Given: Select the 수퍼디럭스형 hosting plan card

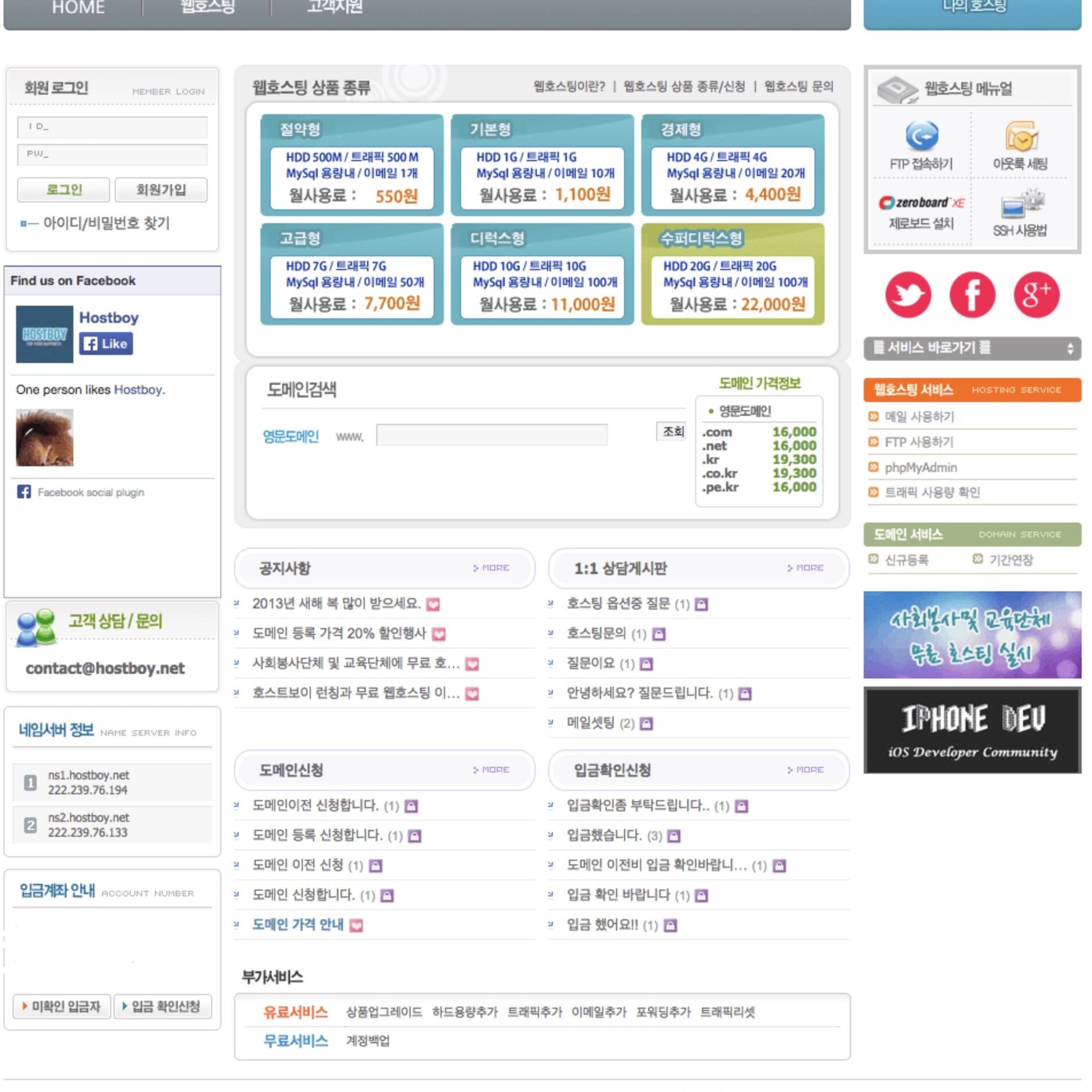Looking at the screenshot, I should pos(732,275).
